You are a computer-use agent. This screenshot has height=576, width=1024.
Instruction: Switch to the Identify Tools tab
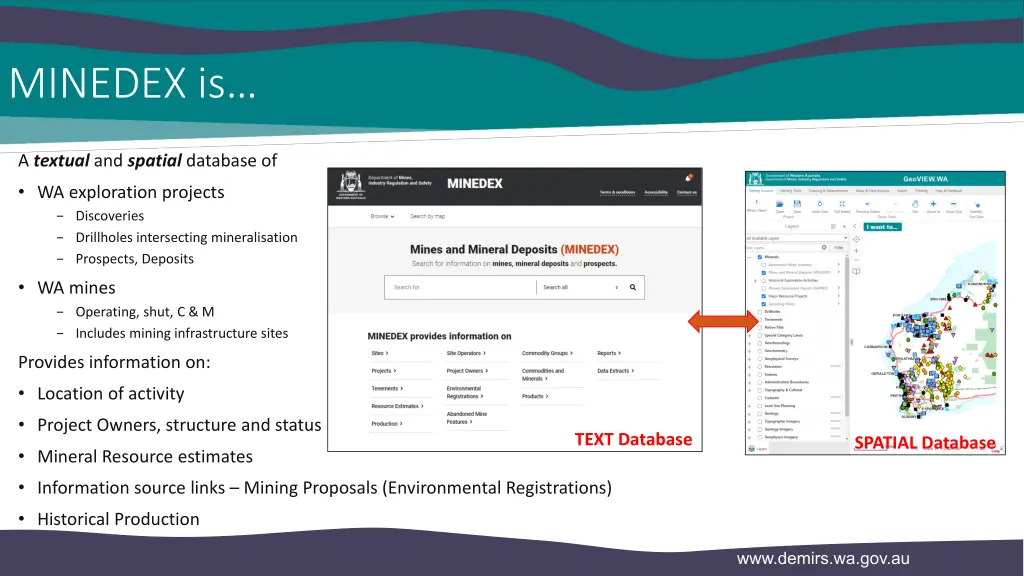pos(790,191)
